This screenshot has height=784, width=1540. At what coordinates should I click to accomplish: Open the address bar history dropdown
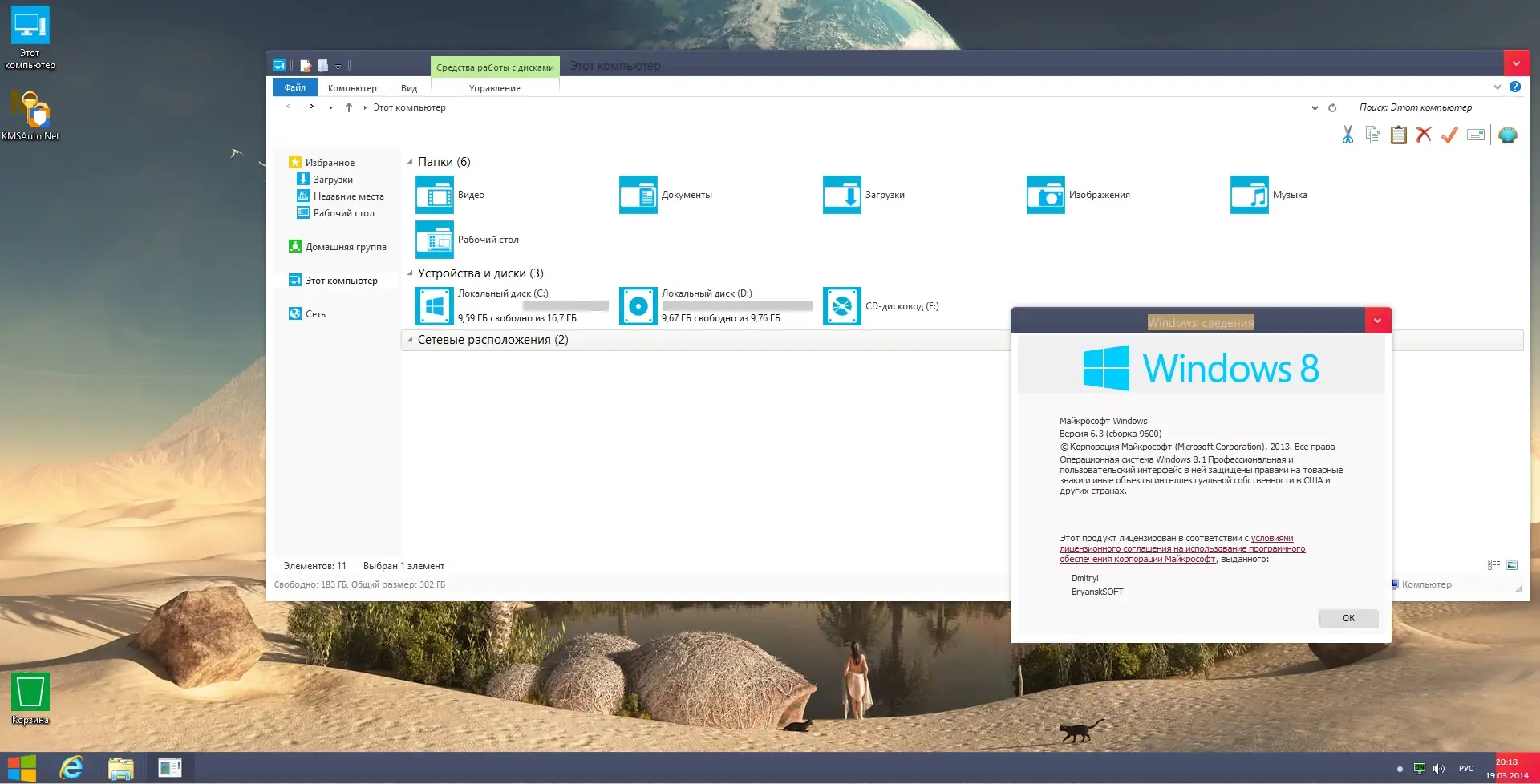click(1315, 107)
